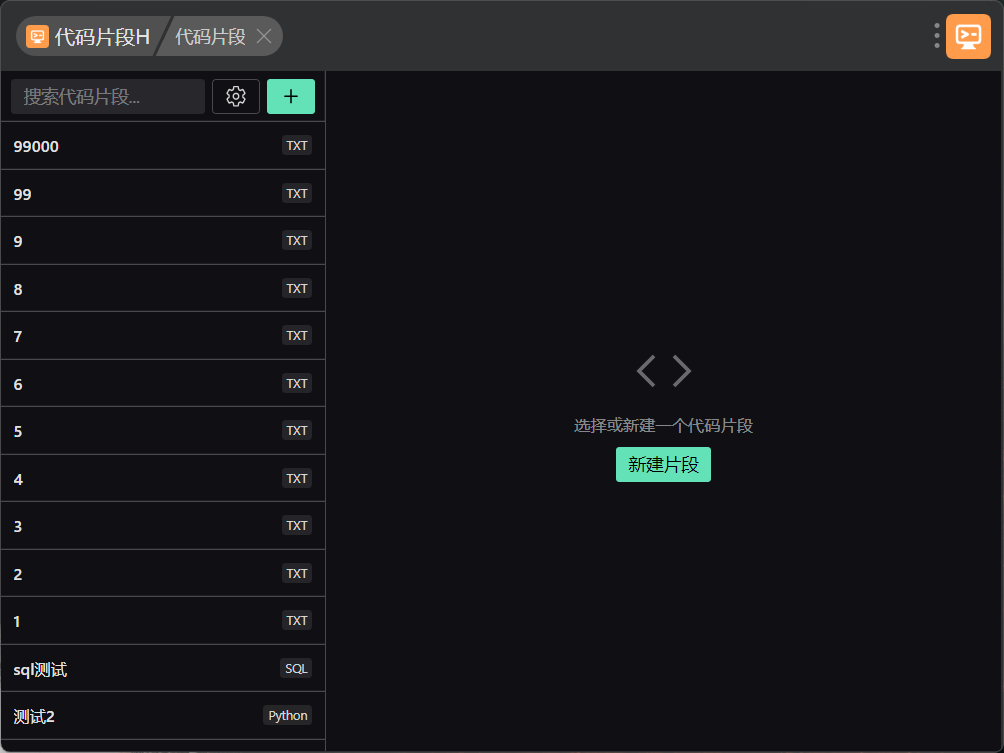The height and width of the screenshot is (753, 1004).
Task: Click the TXT tag on row 6
Action: pyautogui.click(x=296, y=383)
